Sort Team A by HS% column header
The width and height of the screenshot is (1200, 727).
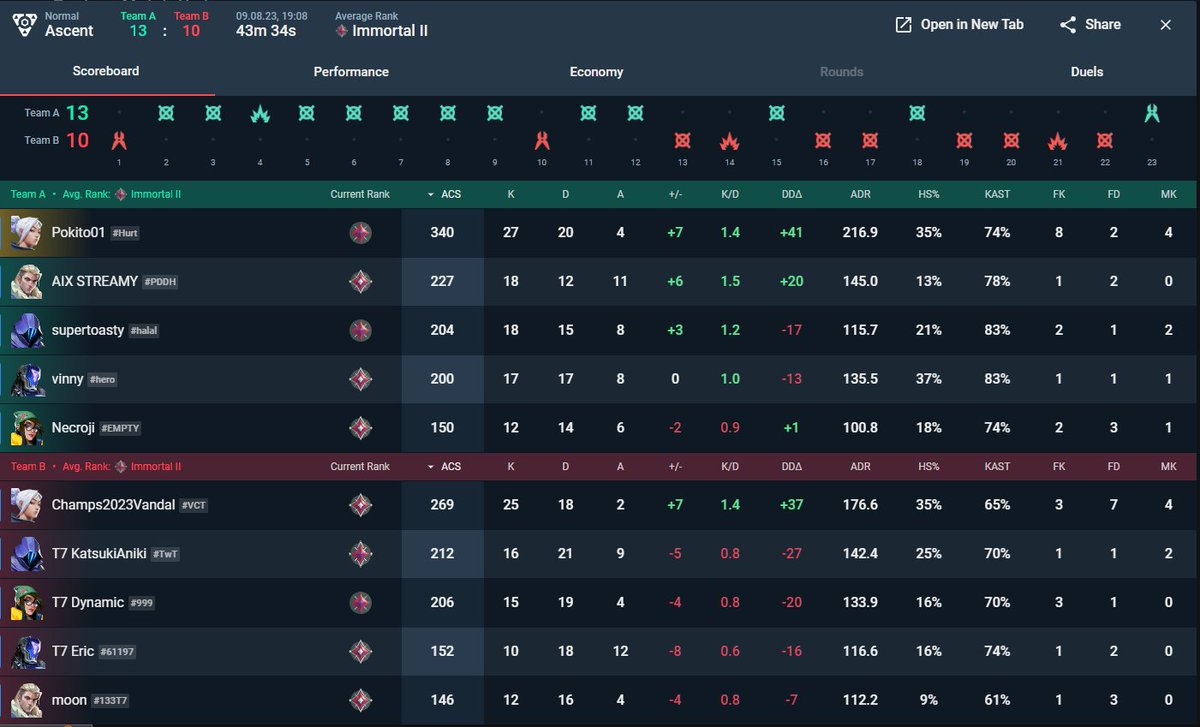(x=929, y=194)
